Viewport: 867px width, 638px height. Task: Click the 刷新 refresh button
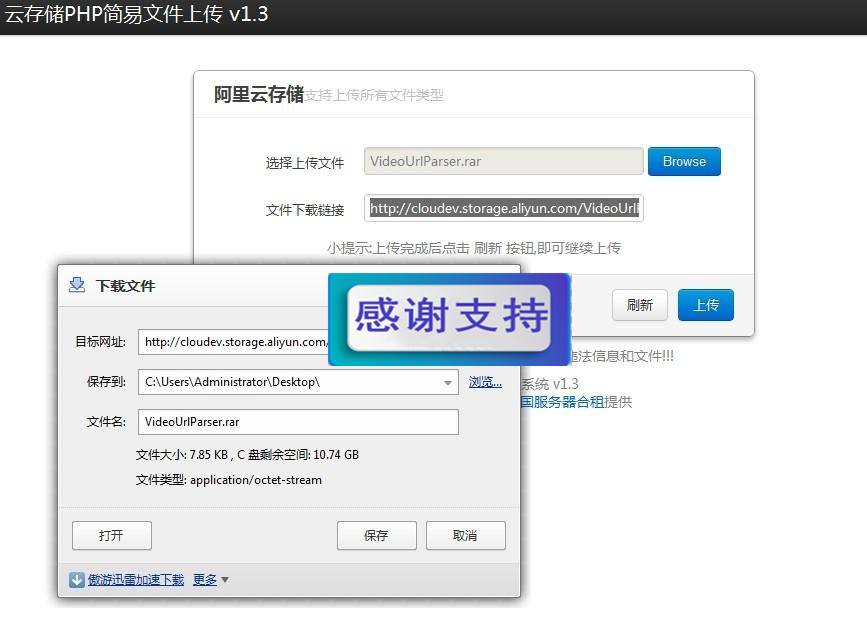click(640, 305)
